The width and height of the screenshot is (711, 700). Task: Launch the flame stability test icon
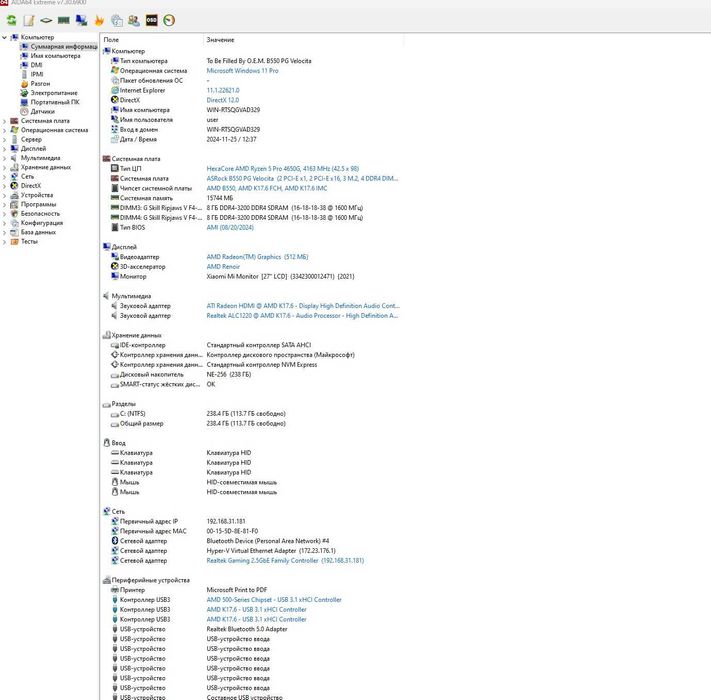click(x=99, y=20)
